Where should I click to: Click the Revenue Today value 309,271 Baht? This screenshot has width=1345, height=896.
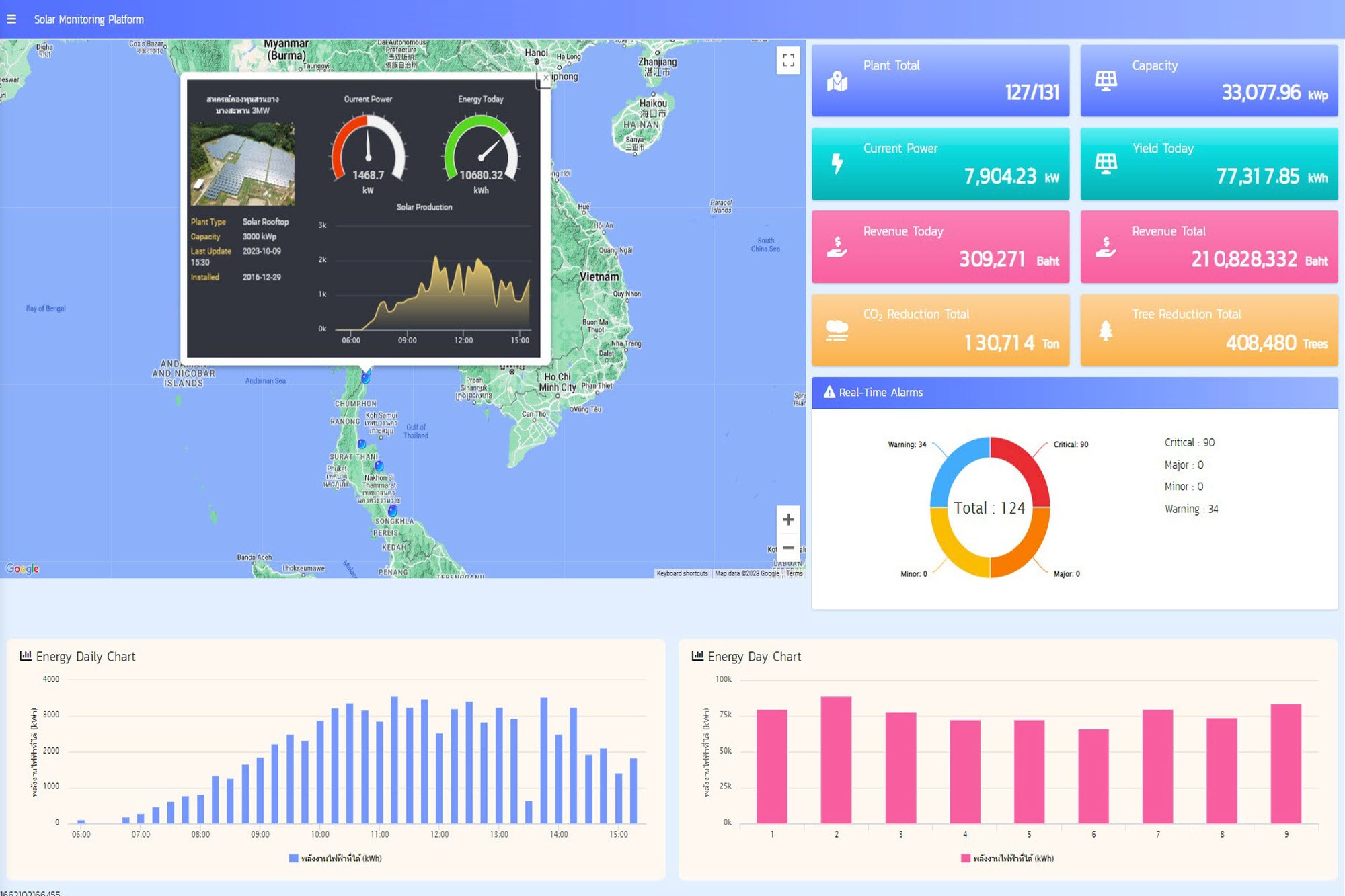tap(1009, 259)
